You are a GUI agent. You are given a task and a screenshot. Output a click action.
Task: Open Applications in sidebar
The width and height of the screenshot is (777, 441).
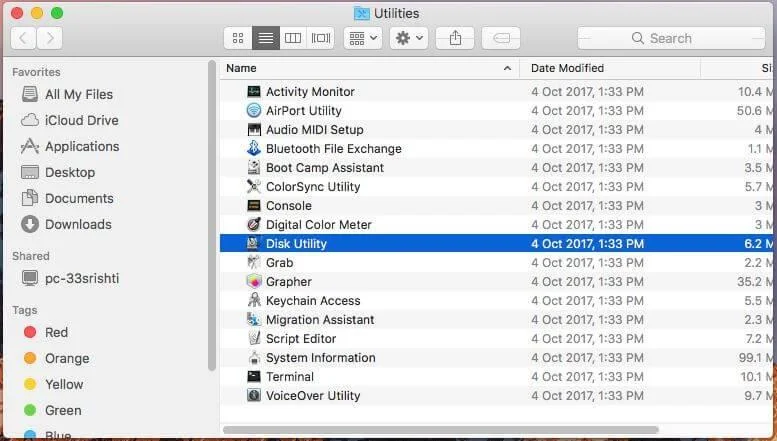click(x=70, y=146)
